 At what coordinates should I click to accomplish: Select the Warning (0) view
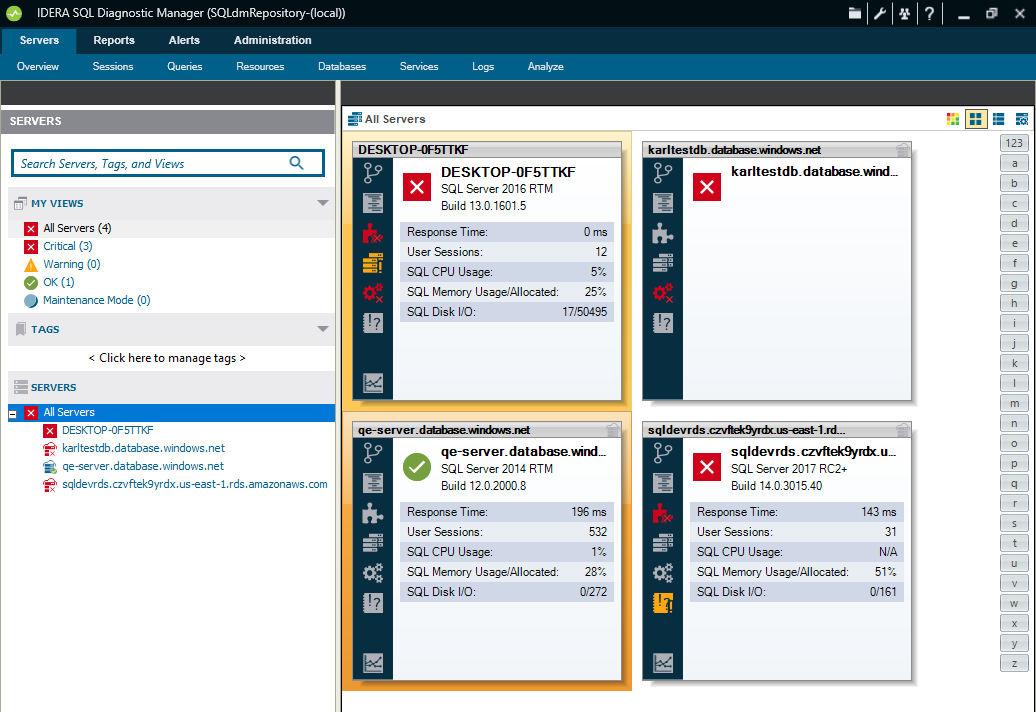tap(71, 264)
